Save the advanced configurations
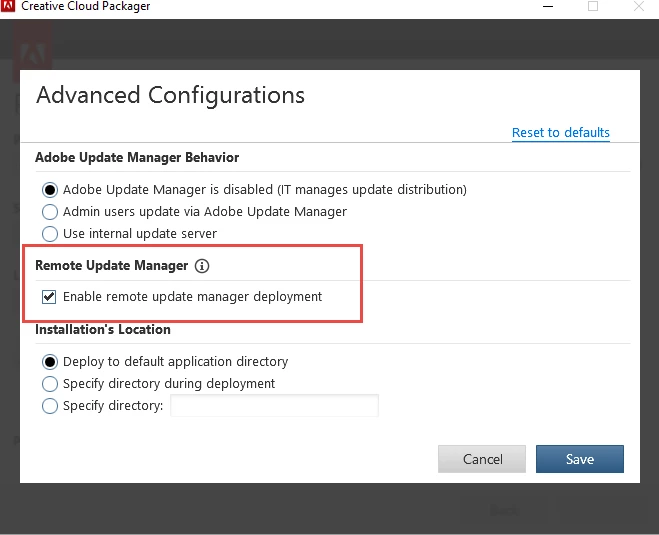The image size is (659, 535). [580, 459]
